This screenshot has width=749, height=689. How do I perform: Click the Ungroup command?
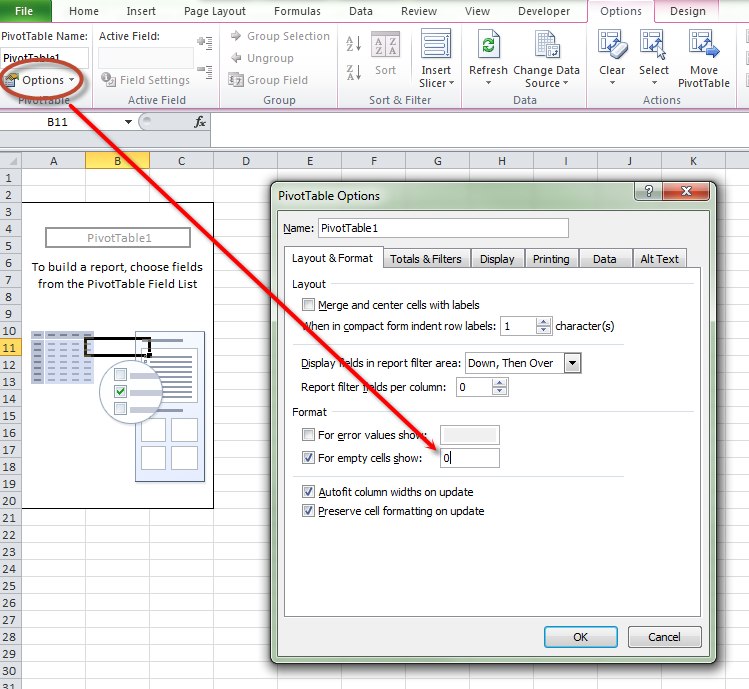click(x=262, y=58)
